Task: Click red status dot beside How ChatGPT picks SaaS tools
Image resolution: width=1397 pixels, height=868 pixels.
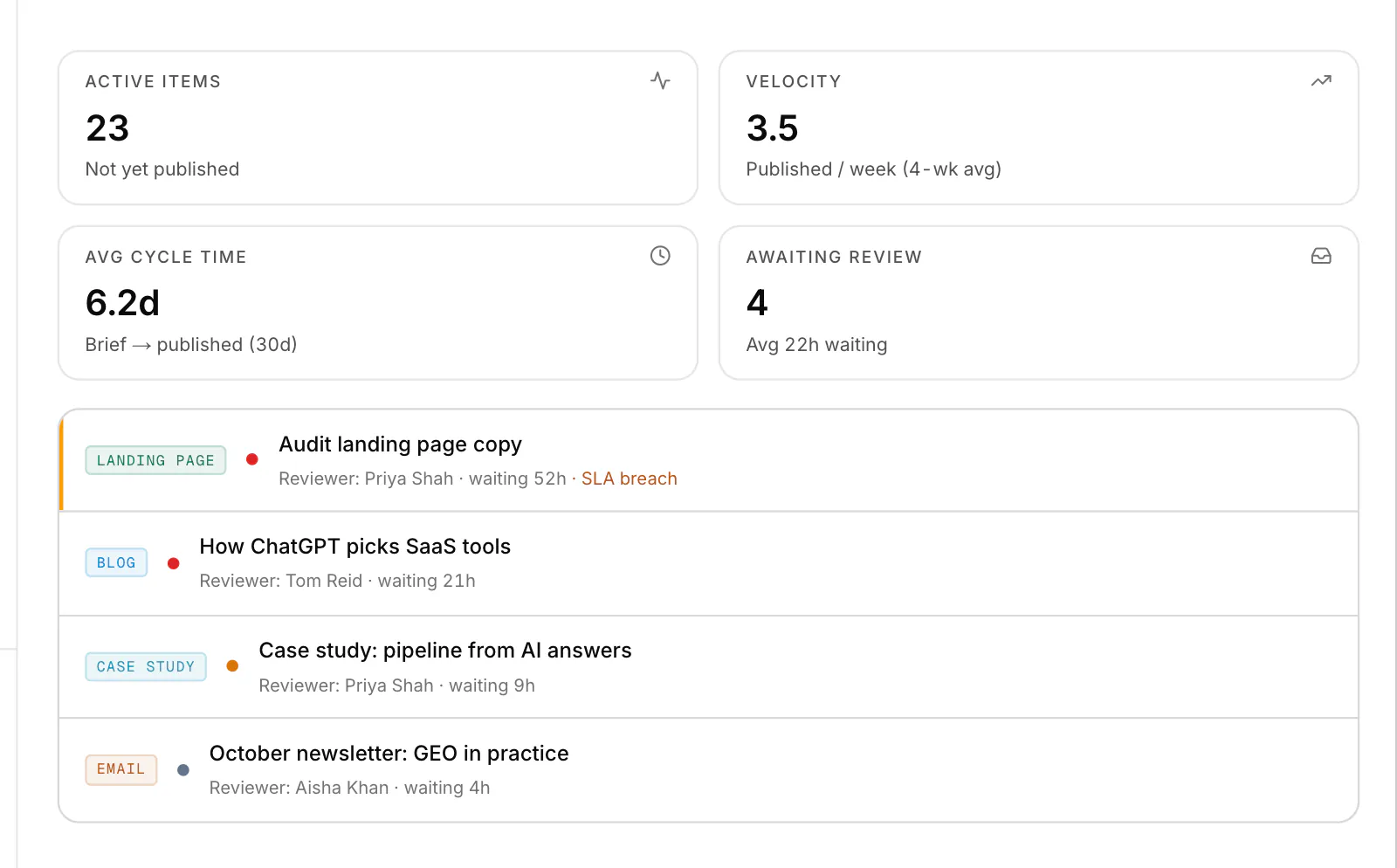Action: click(x=174, y=563)
